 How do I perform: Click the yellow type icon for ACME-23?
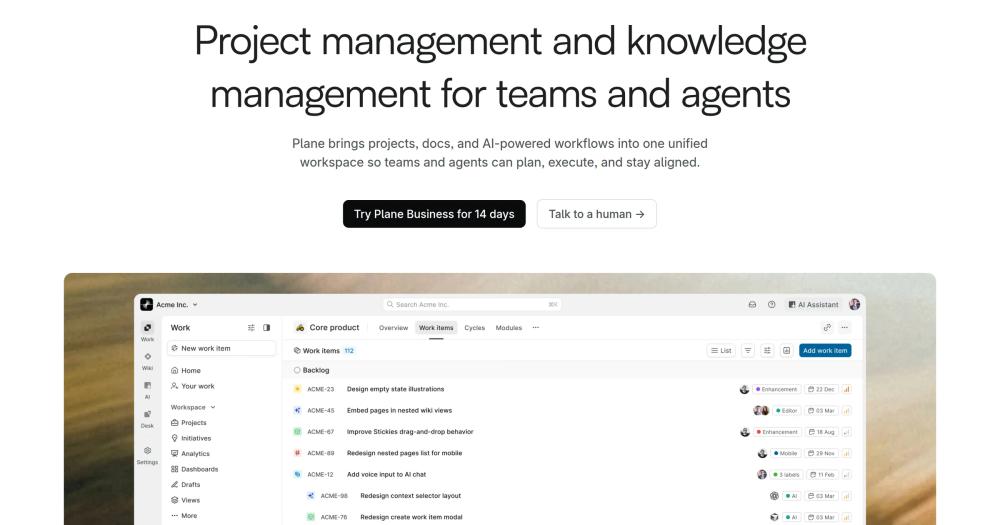click(x=297, y=389)
